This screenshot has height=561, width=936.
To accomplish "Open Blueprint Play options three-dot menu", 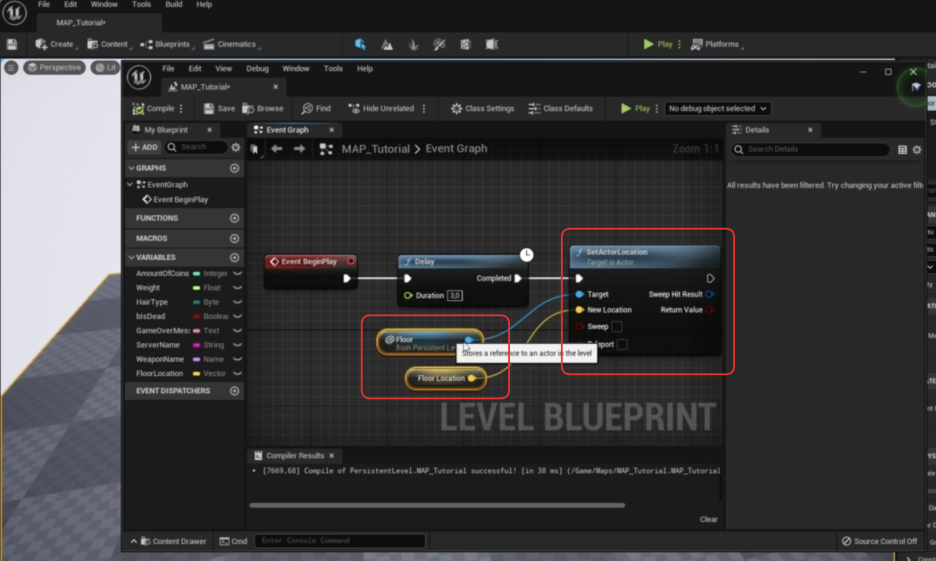I will point(657,109).
